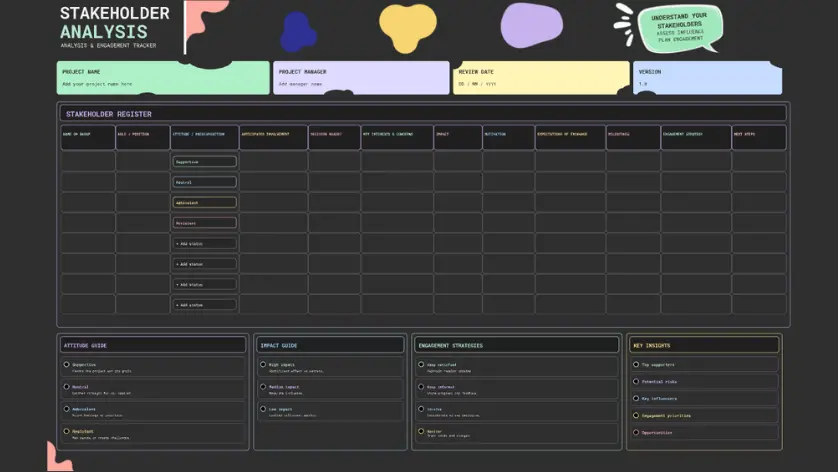Screen dimensions: 838x472
Task: Click the Review Date field
Action: click(541, 78)
